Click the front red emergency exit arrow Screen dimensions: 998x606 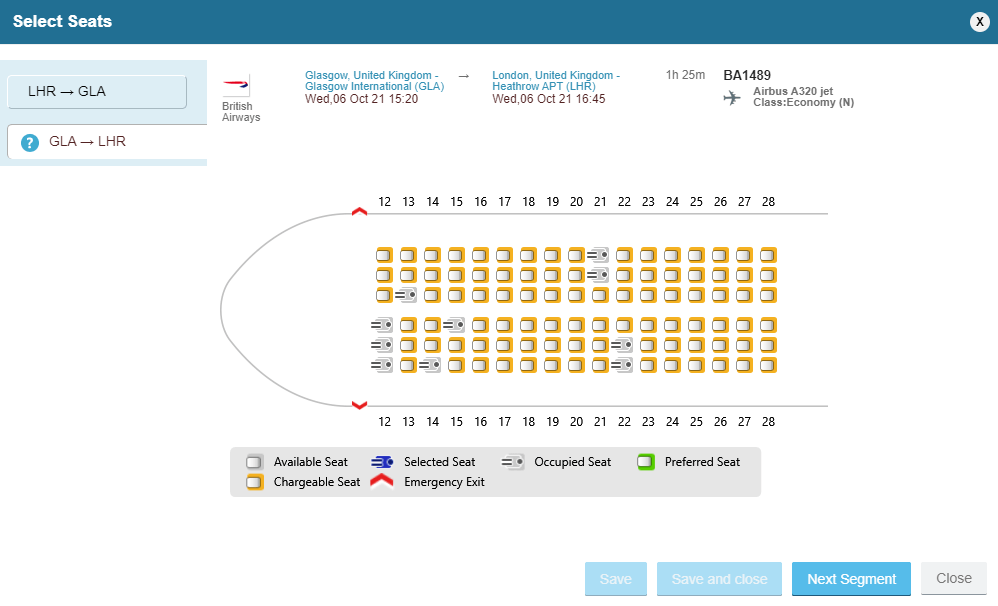tap(359, 211)
